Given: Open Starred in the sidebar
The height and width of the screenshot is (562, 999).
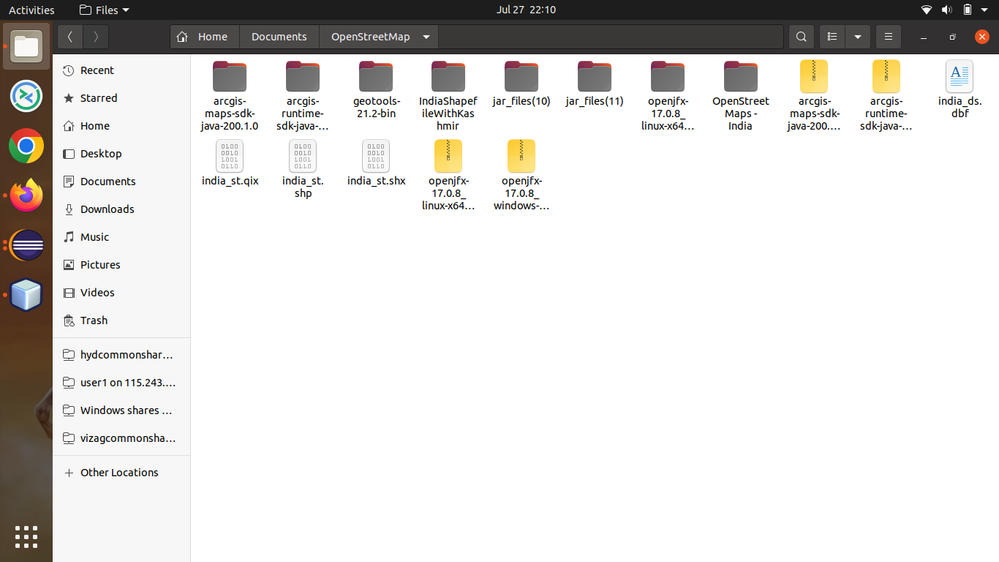Looking at the screenshot, I should click(x=121, y=98).
